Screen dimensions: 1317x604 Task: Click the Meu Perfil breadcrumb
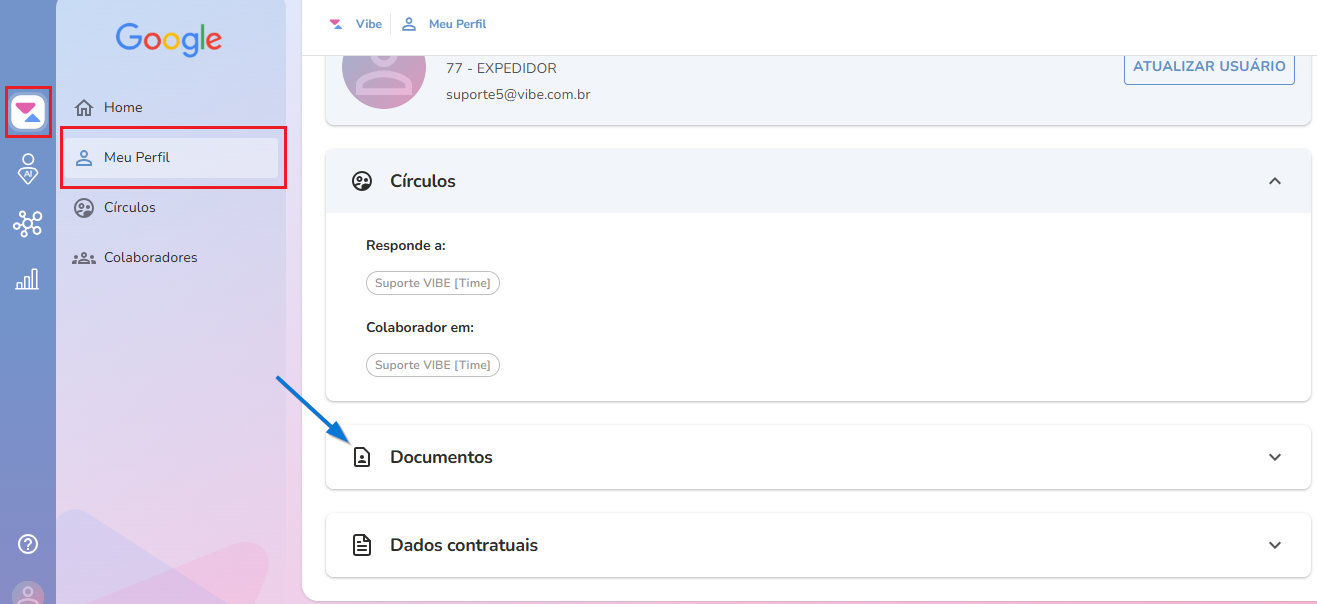pos(457,24)
